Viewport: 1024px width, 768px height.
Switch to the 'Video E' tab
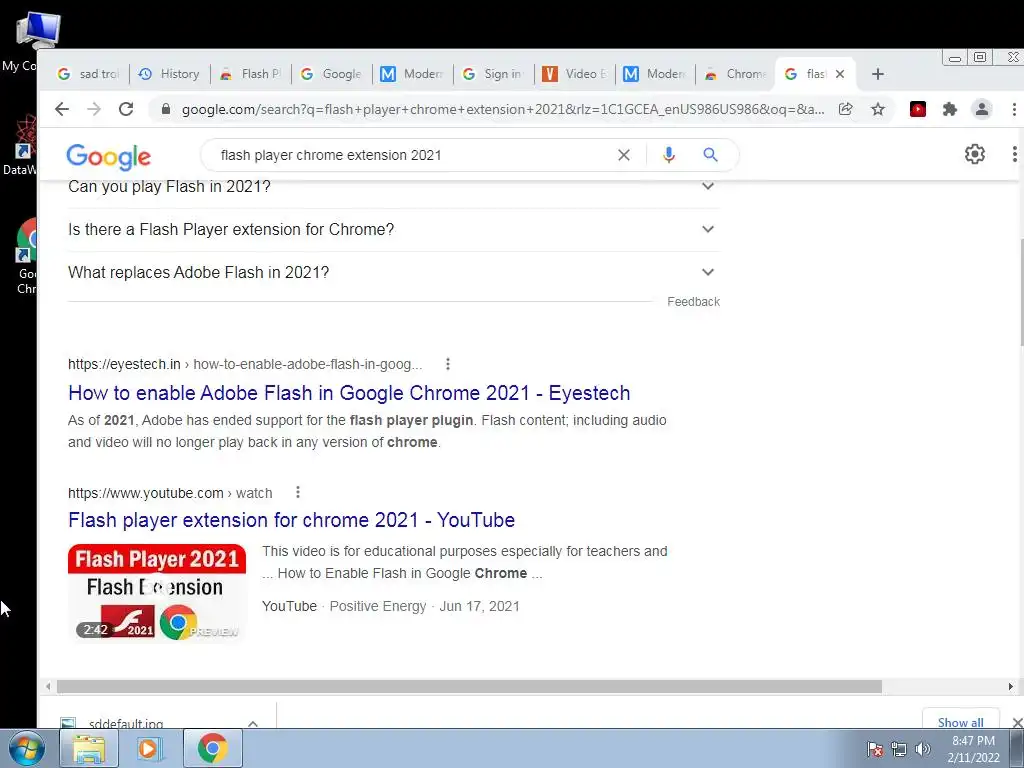pos(575,74)
